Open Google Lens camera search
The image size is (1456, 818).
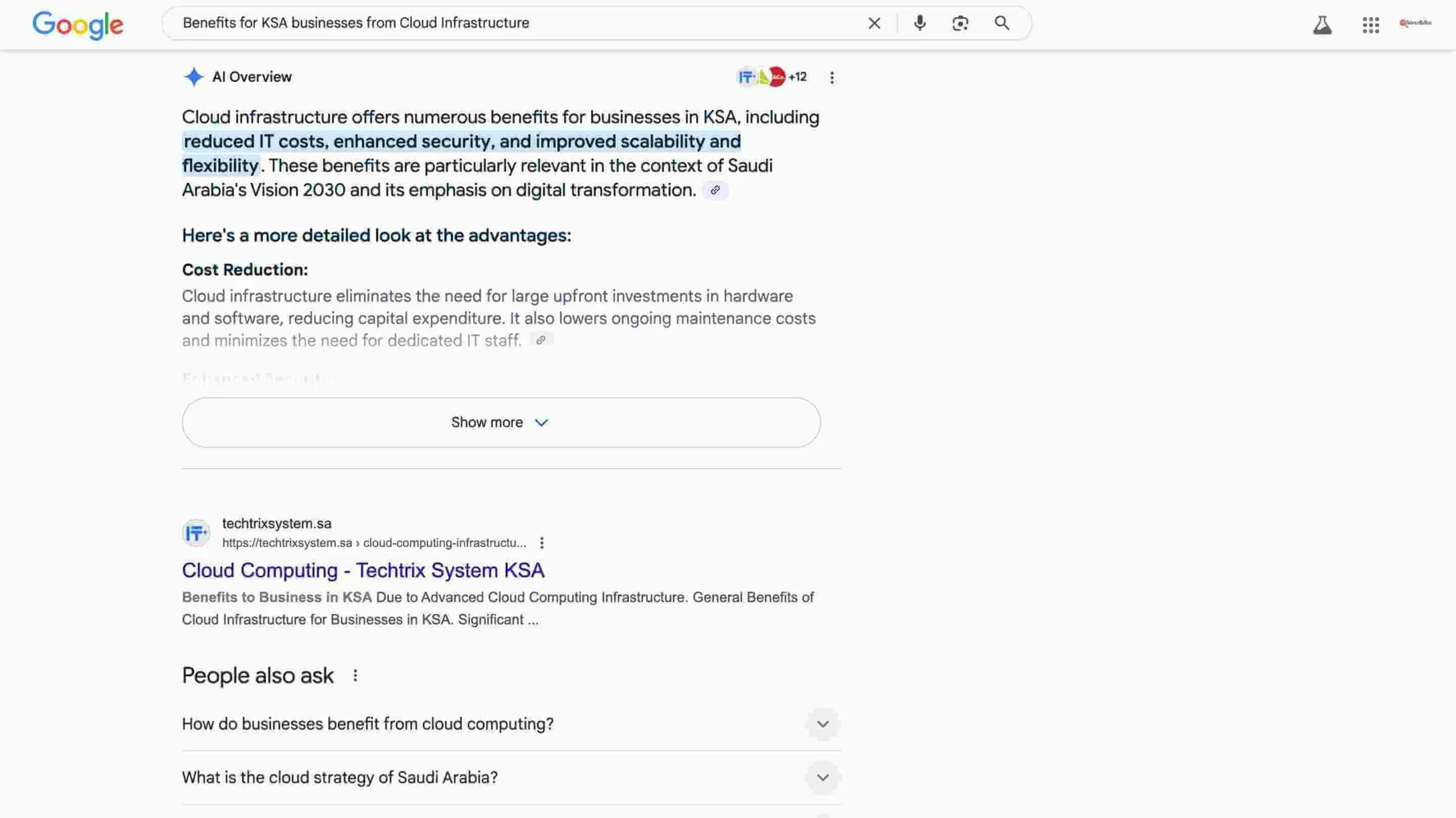(x=960, y=23)
